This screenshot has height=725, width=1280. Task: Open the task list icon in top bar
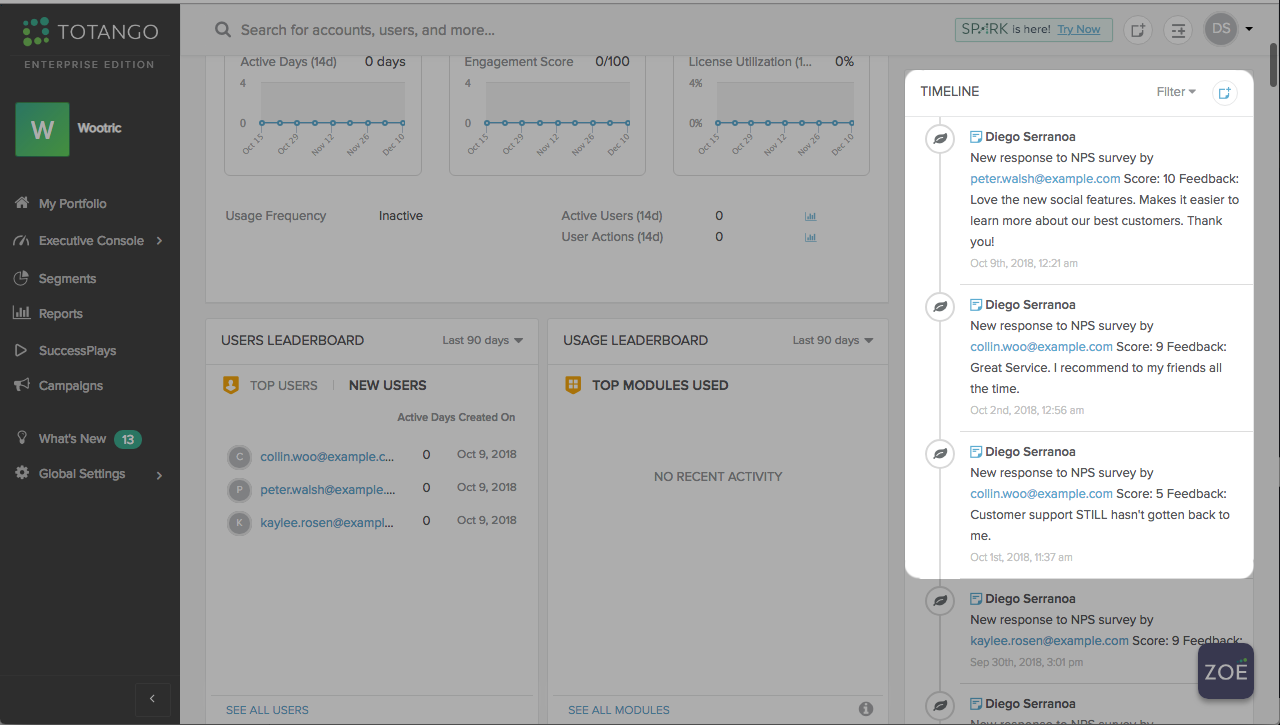pos(1179,30)
